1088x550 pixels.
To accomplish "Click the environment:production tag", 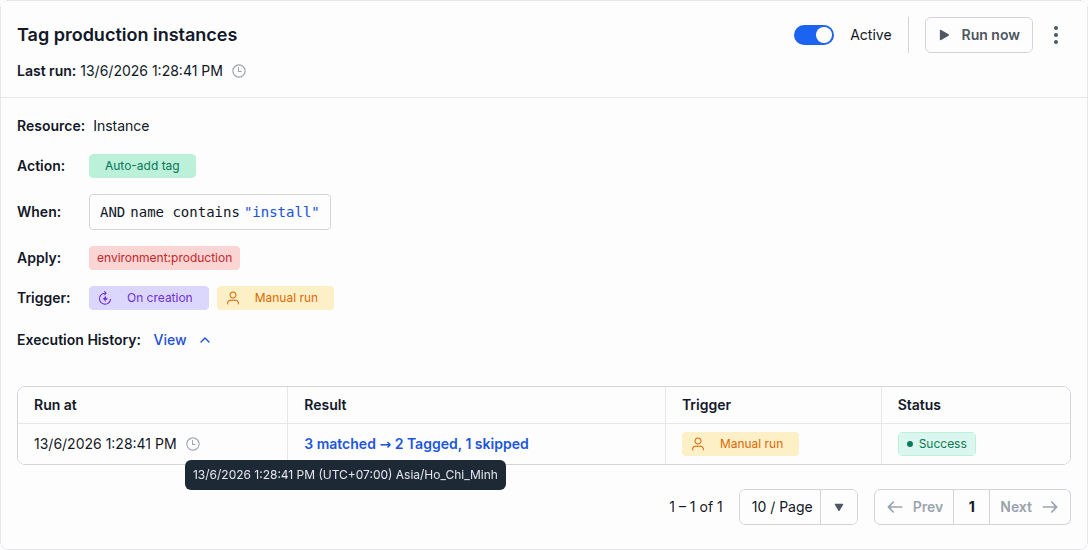I will [x=164, y=257].
